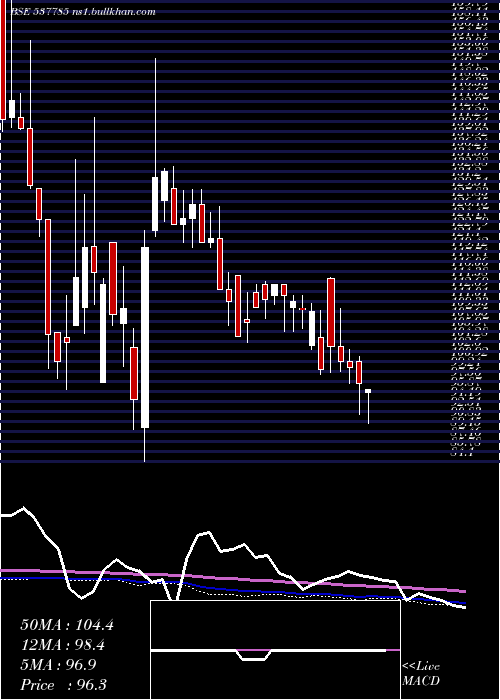Click the 50MA : 104.4 value
This screenshot has width=500, height=700.
tap(67, 625)
